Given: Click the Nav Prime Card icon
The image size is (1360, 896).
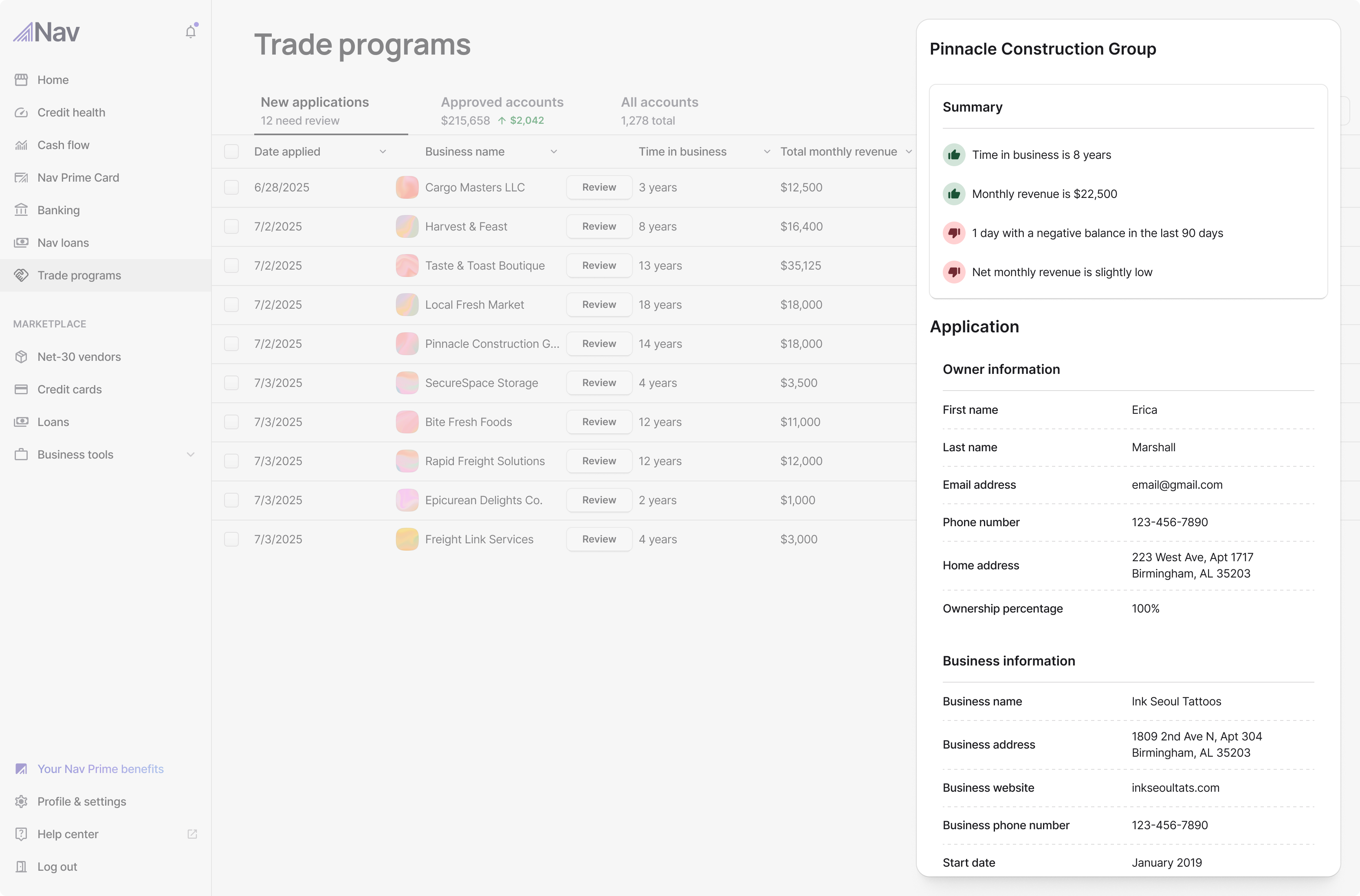Looking at the screenshot, I should 21,177.
